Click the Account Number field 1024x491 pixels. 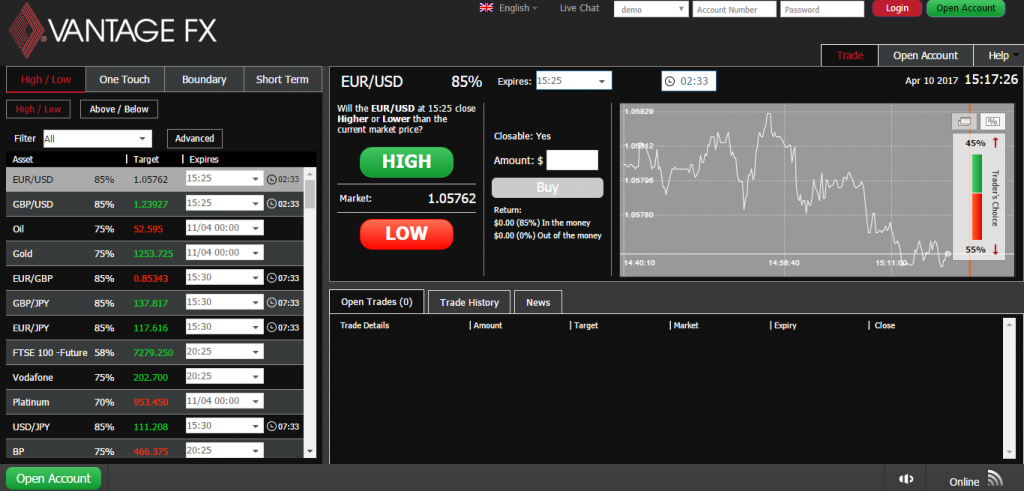click(x=734, y=9)
